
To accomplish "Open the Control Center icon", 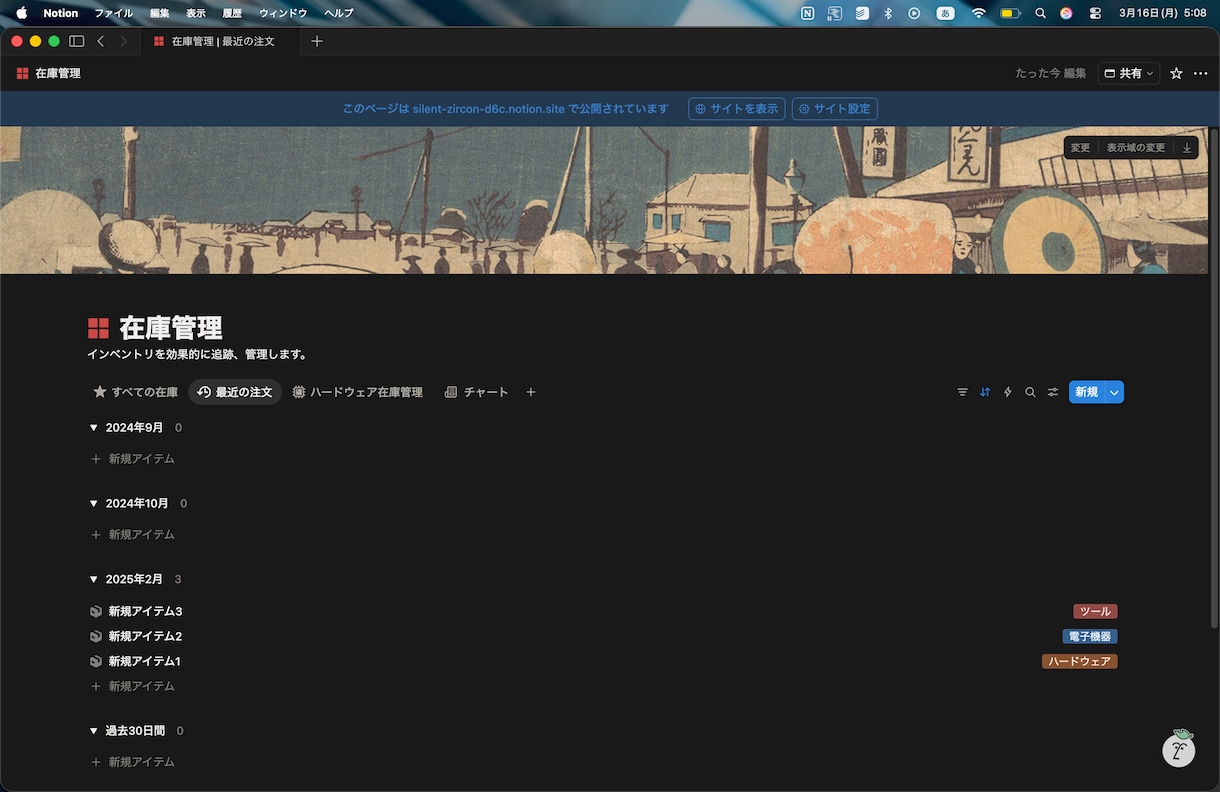I will coord(1095,13).
